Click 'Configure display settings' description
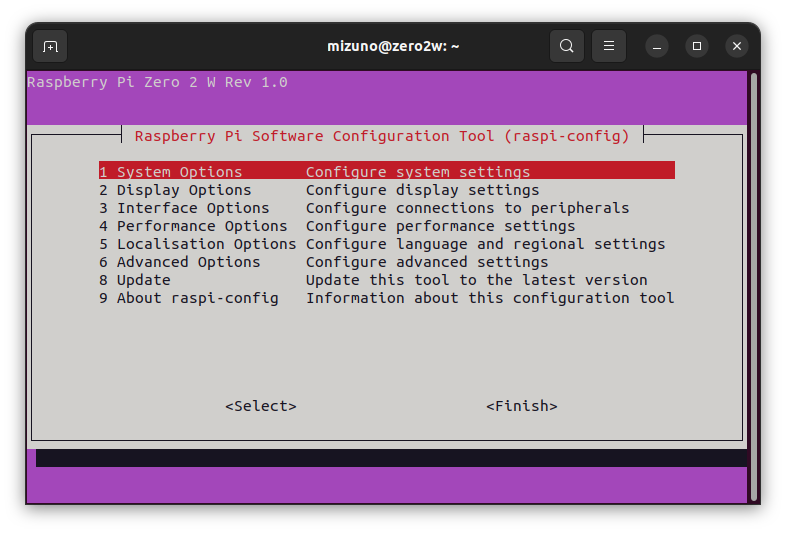The image size is (786, 533). [423, 190]
